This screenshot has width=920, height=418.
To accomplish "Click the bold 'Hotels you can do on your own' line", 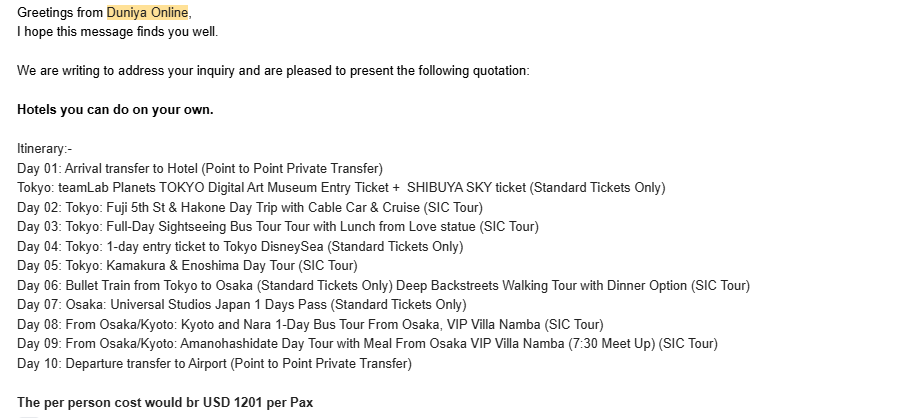I will (x=116, y=110).
